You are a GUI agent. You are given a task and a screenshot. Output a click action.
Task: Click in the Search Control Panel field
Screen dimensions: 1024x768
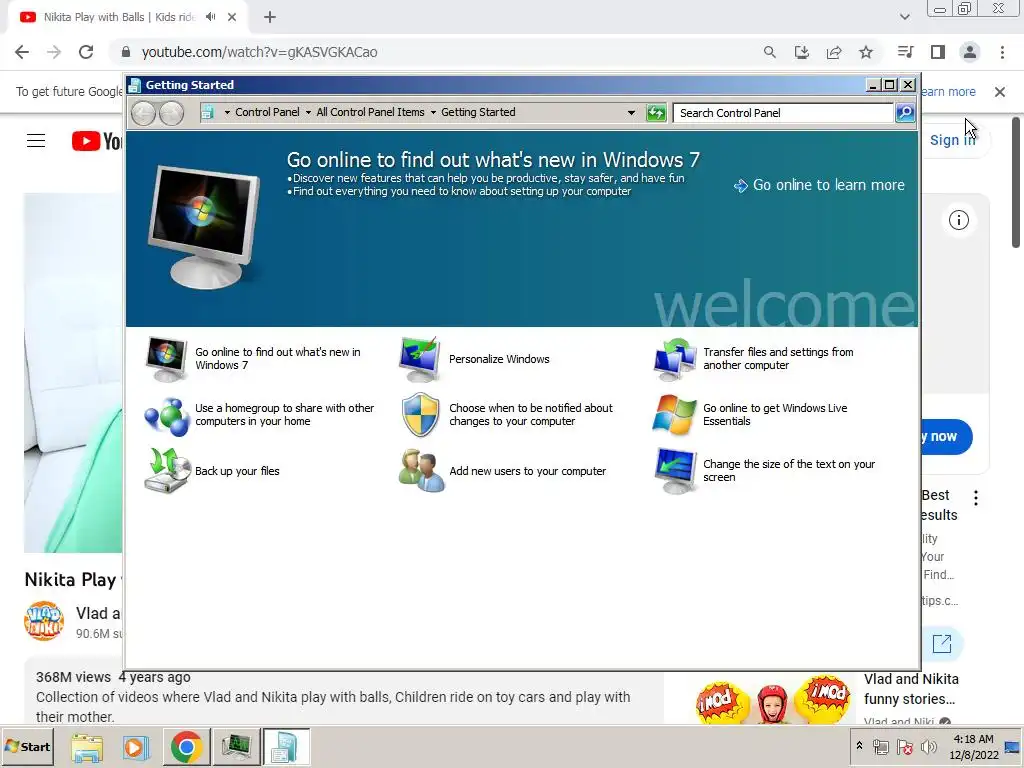click(783, 113)
